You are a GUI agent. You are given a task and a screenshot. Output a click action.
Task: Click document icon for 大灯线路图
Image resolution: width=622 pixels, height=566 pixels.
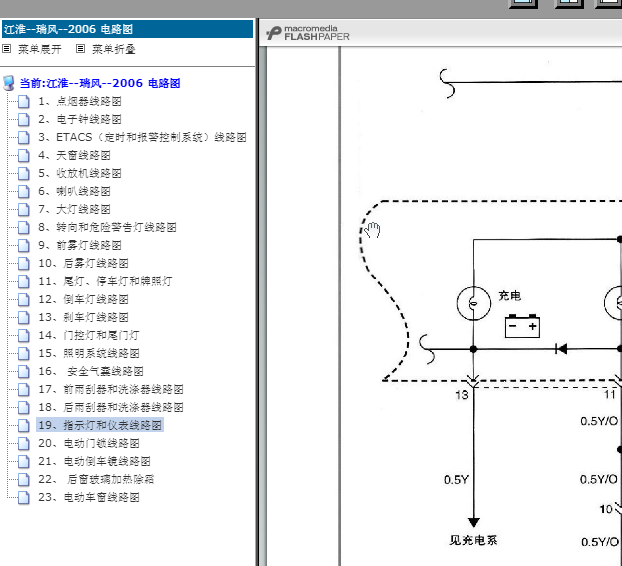[24, 209]
